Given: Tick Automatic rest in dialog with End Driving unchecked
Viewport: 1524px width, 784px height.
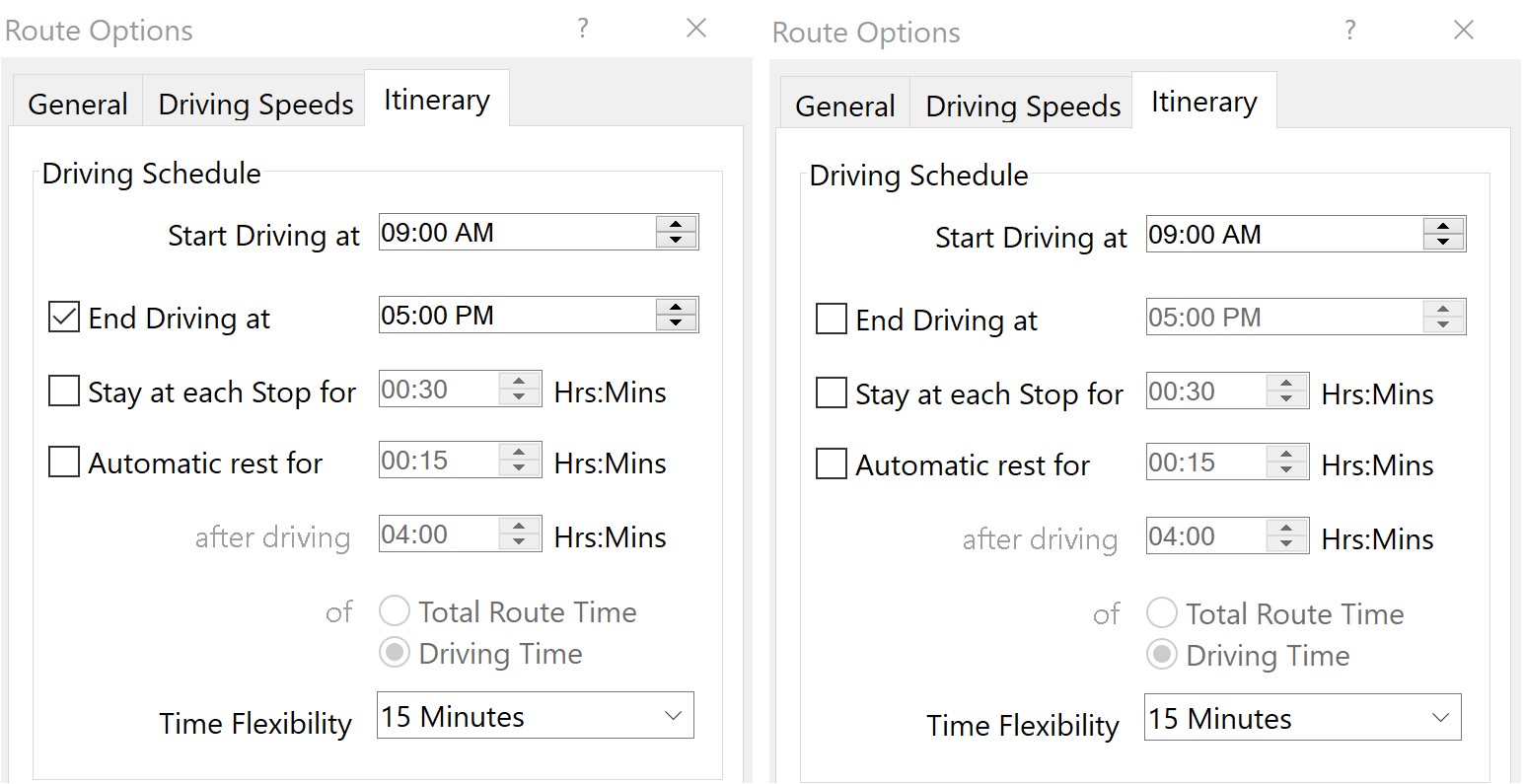Looking at the screenshot, I should pyautogui.click(x=832, y=464).
